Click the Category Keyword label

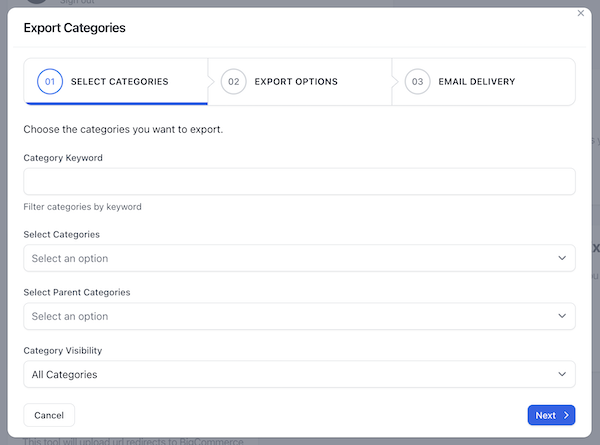(63, 158)
